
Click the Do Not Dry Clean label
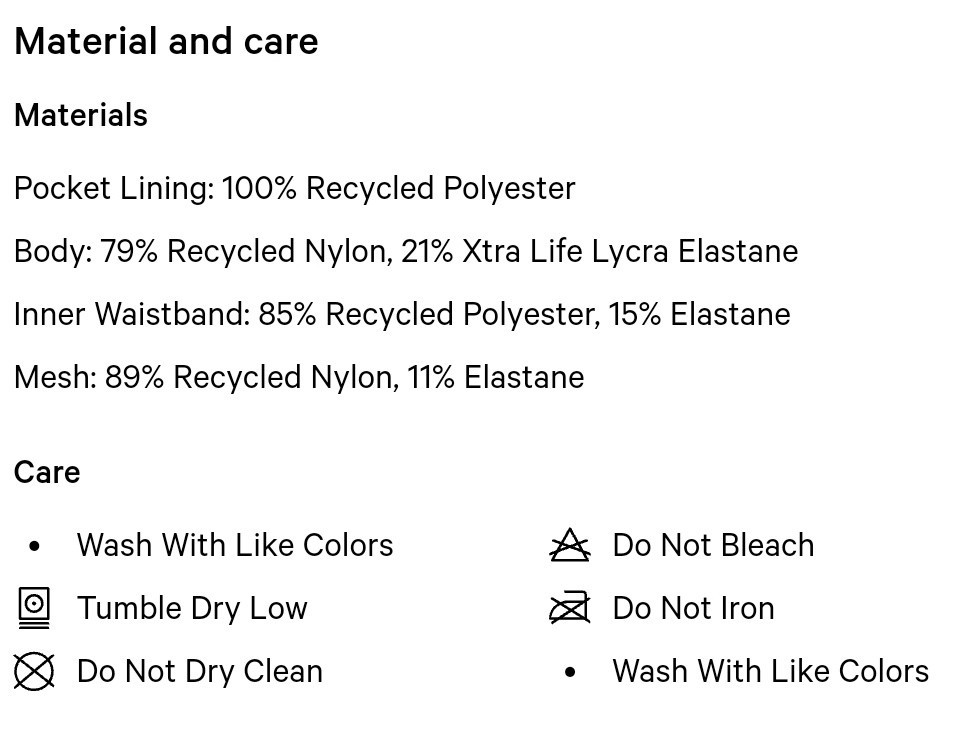[x=200, y=672]
